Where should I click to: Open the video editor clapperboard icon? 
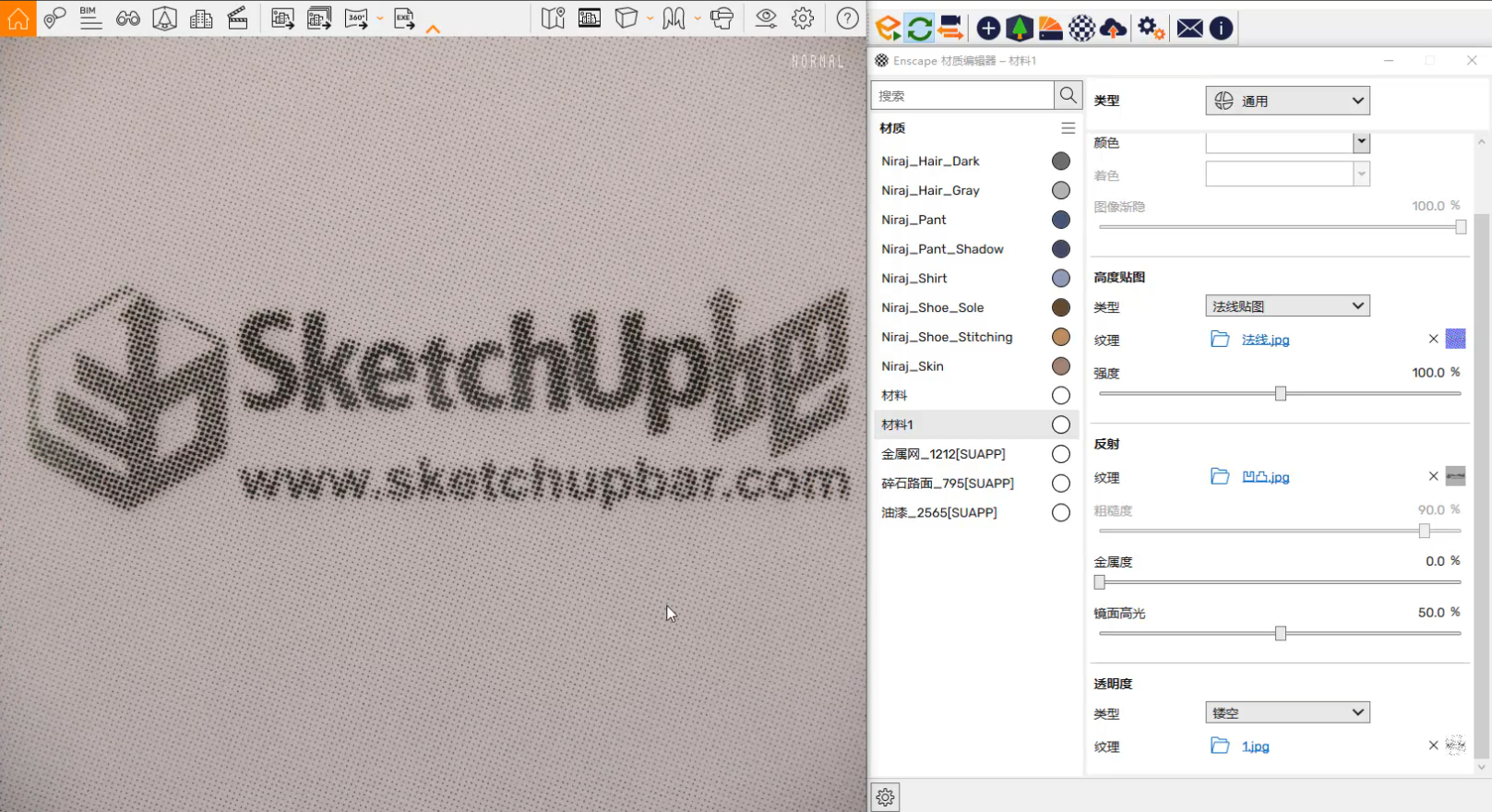pyautogui.click(x=237, y=18)
